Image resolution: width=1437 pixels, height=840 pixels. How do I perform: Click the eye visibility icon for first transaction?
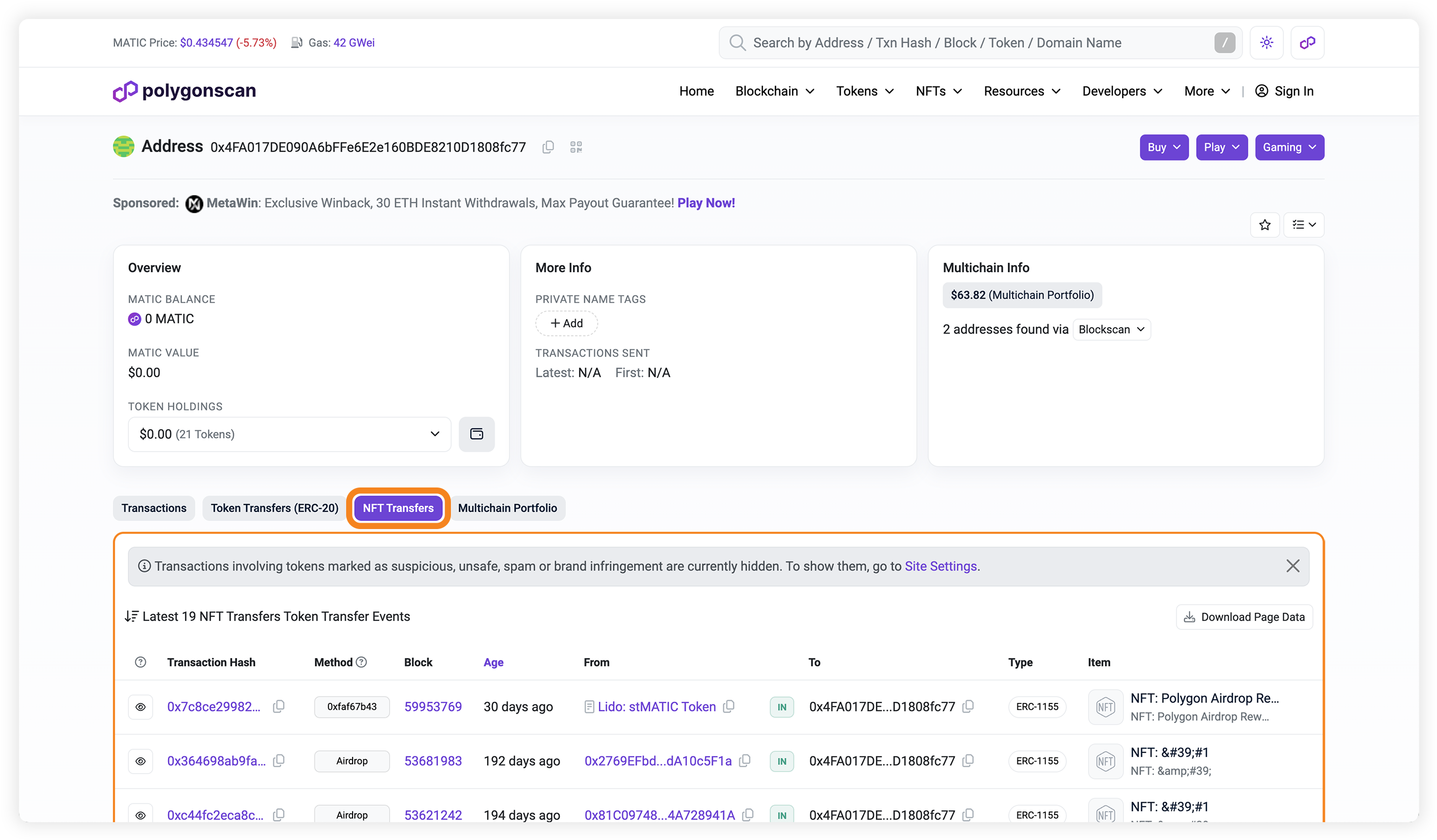point(140,707)
